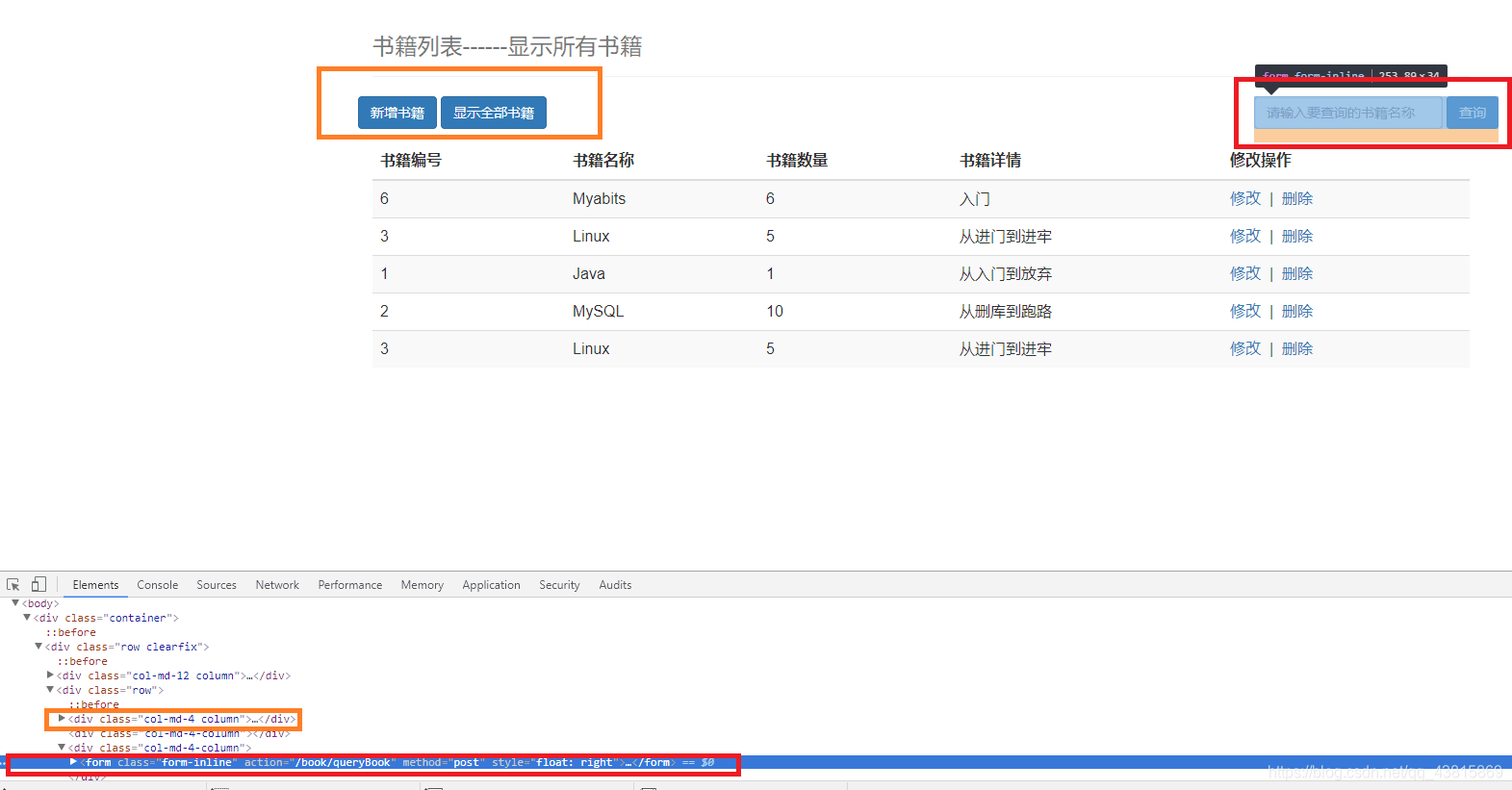Click 修改 in the Myabits row
The width and height of the screenshot is (1512, 790).
1245,198
